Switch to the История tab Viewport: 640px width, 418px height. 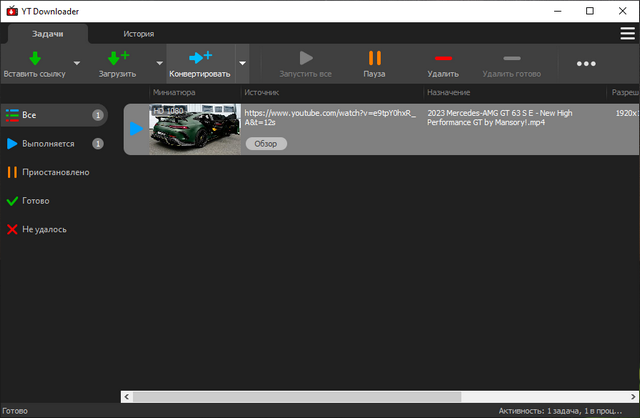pos(138,33)
